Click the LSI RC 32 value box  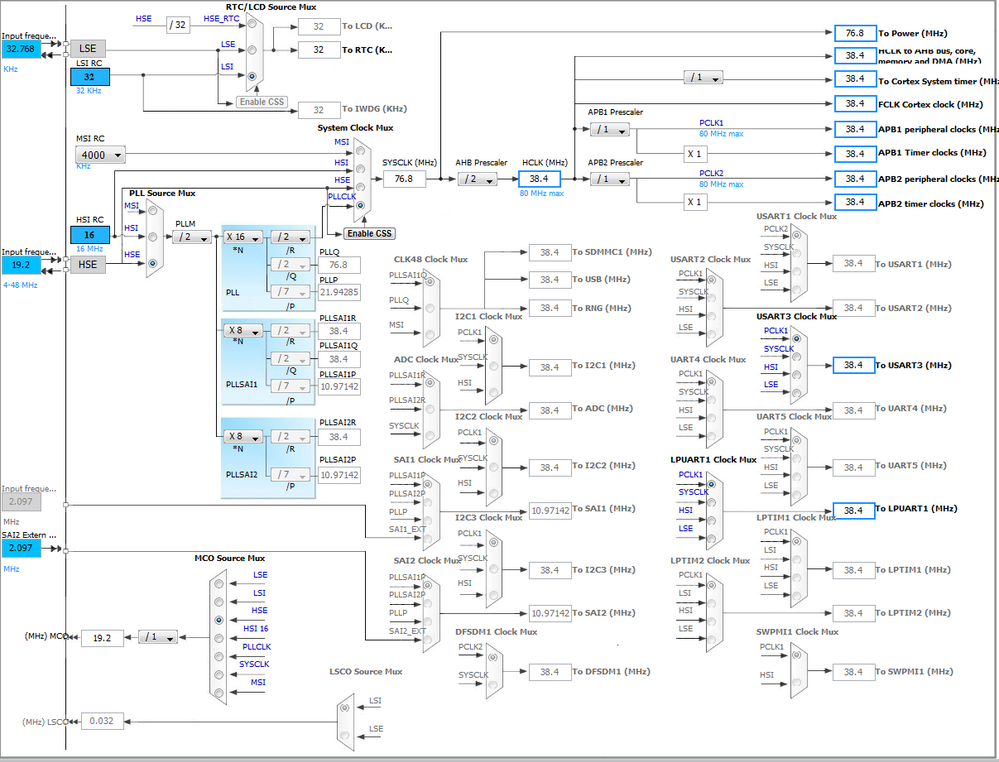click(90, 77)
